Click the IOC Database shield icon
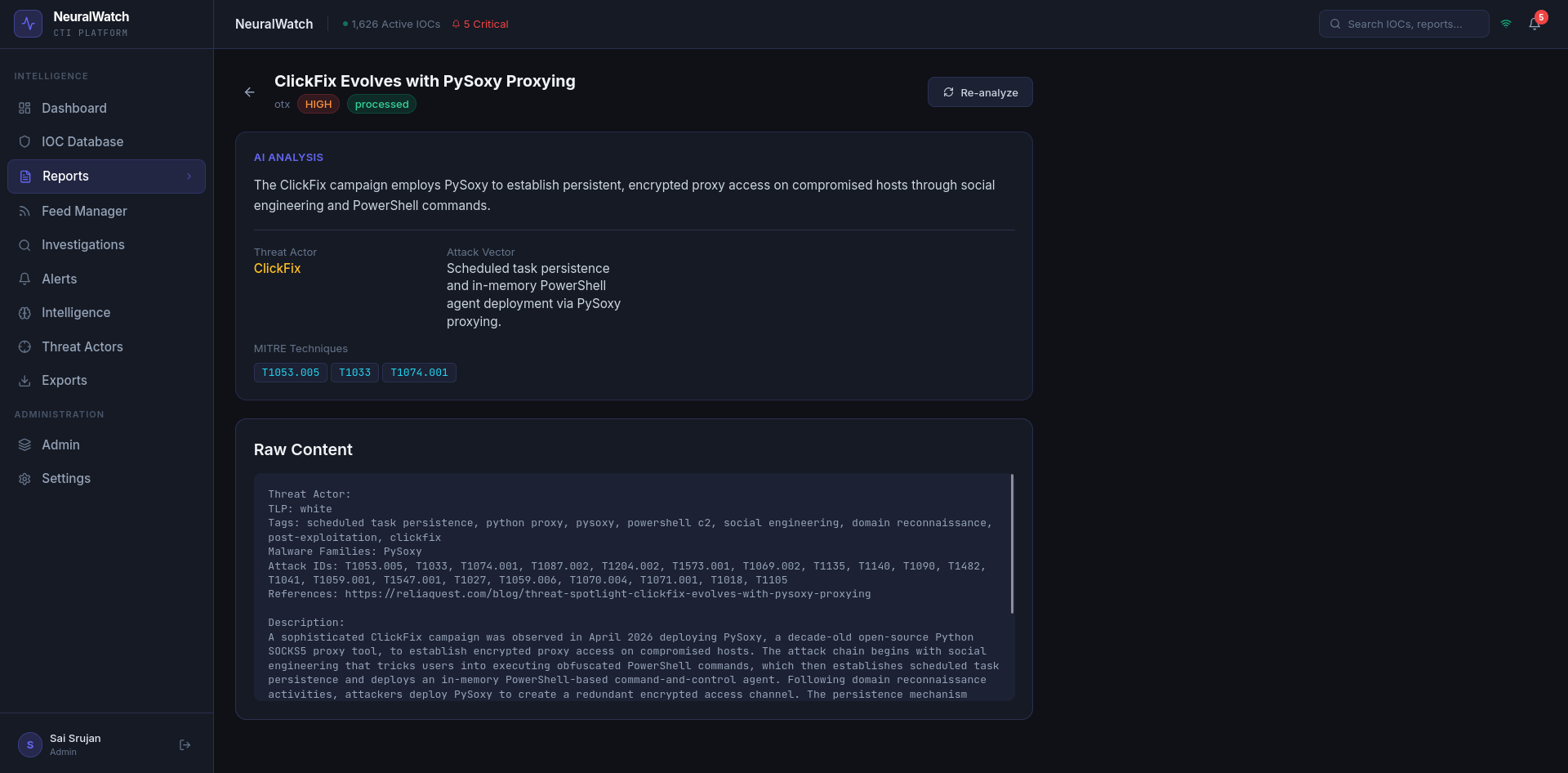Viewport: 1568px width, 773px height. pos(24,141)
